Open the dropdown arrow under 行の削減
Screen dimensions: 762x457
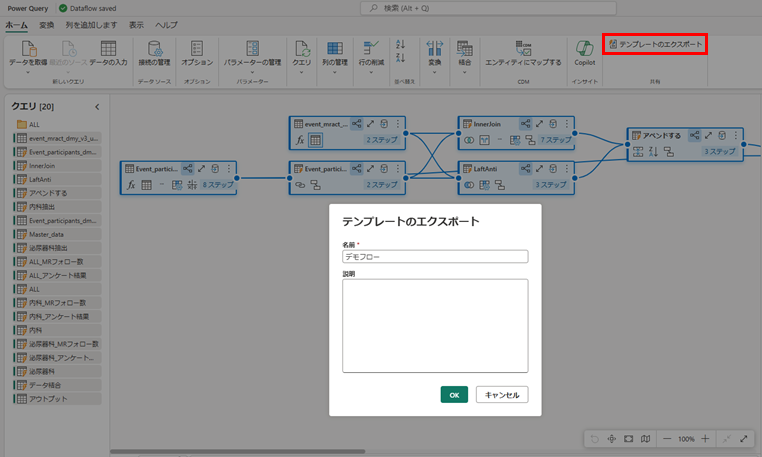point(371,72)
